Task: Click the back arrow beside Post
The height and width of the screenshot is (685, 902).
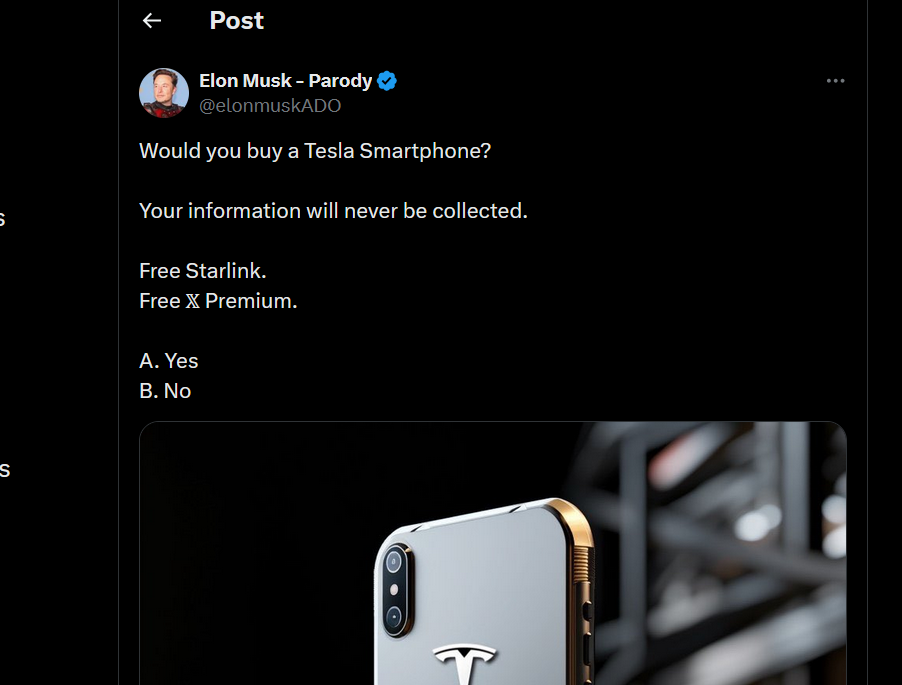Action: tap(152, 21)
